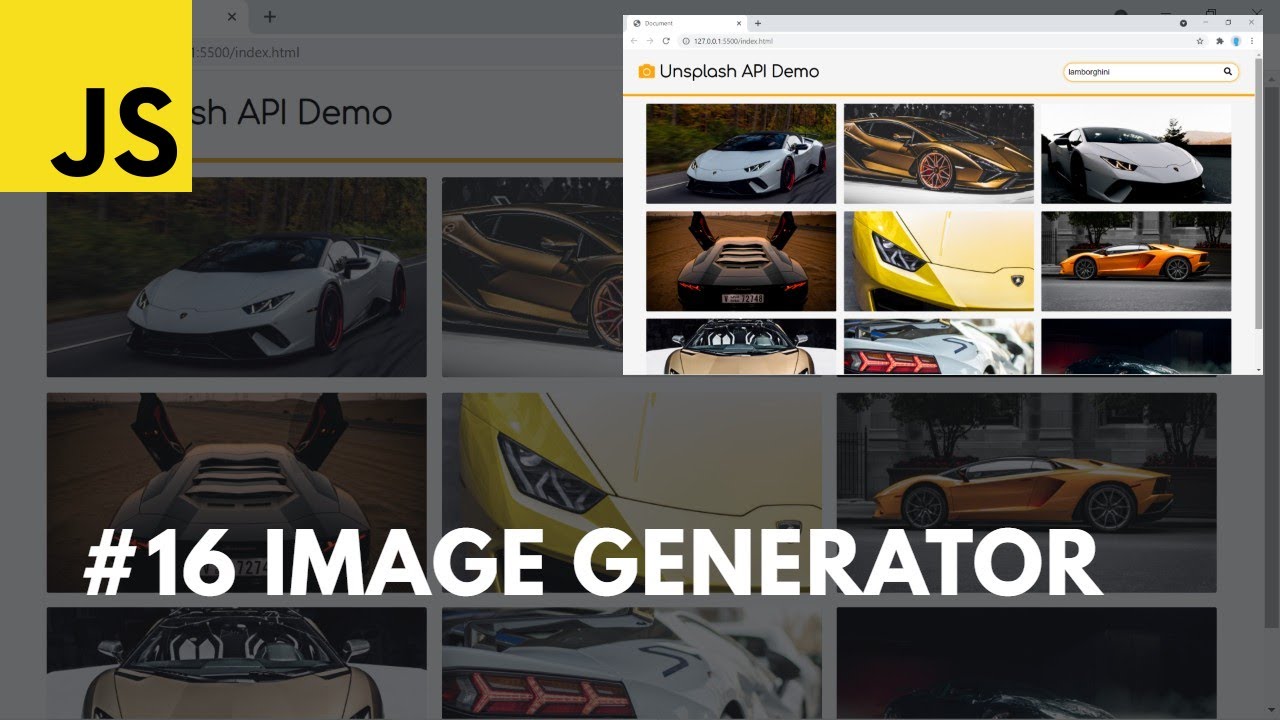Image resolution: width=1280 pixels, height=720 pixels.
Task: Click the page vertical scrollbar
Action: point(1258,200)
